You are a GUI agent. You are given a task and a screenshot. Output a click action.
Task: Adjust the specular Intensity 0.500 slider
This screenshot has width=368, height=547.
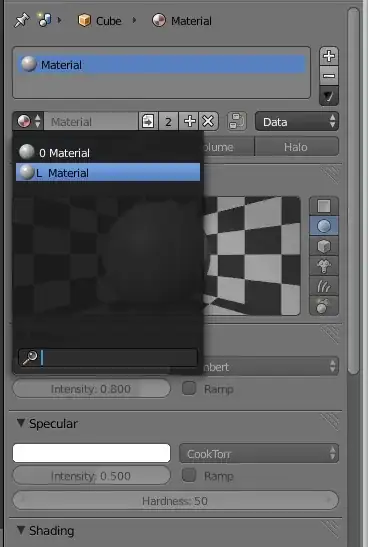pyautogui.click(x=92, y=475)
